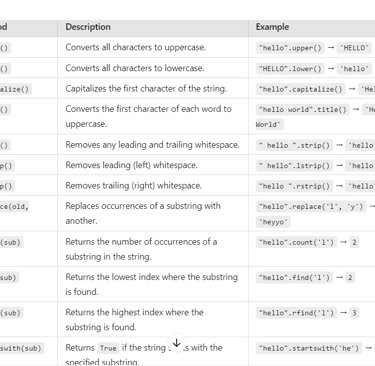Click "Removes trailing (right) whitespace" description
Screen dimensions: 375x366
click(133, 186)
